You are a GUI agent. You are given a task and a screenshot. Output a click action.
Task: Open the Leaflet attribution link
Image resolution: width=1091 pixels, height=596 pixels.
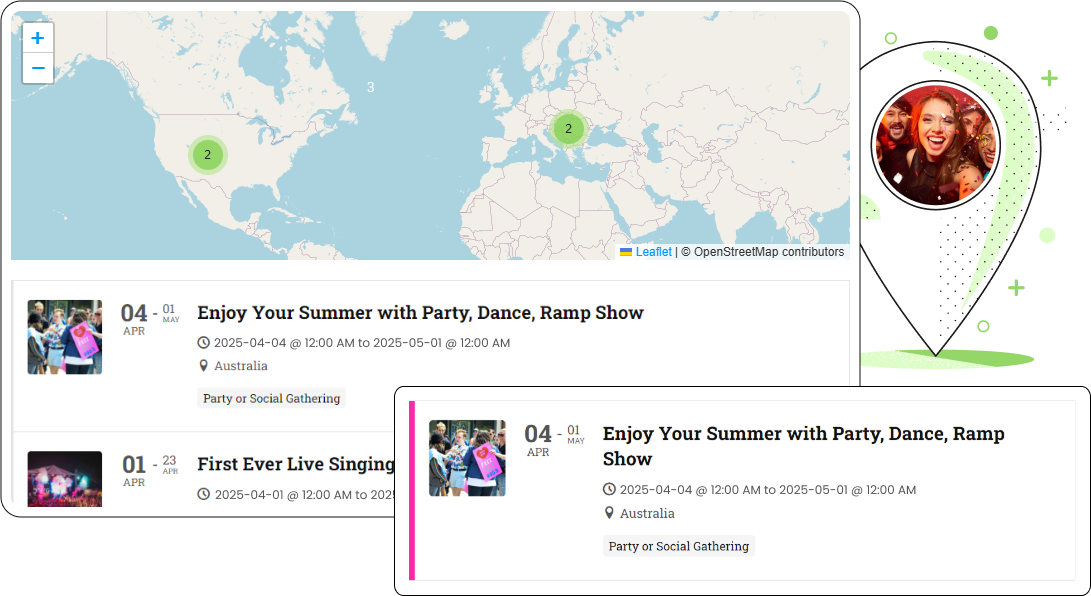[653, 252]
